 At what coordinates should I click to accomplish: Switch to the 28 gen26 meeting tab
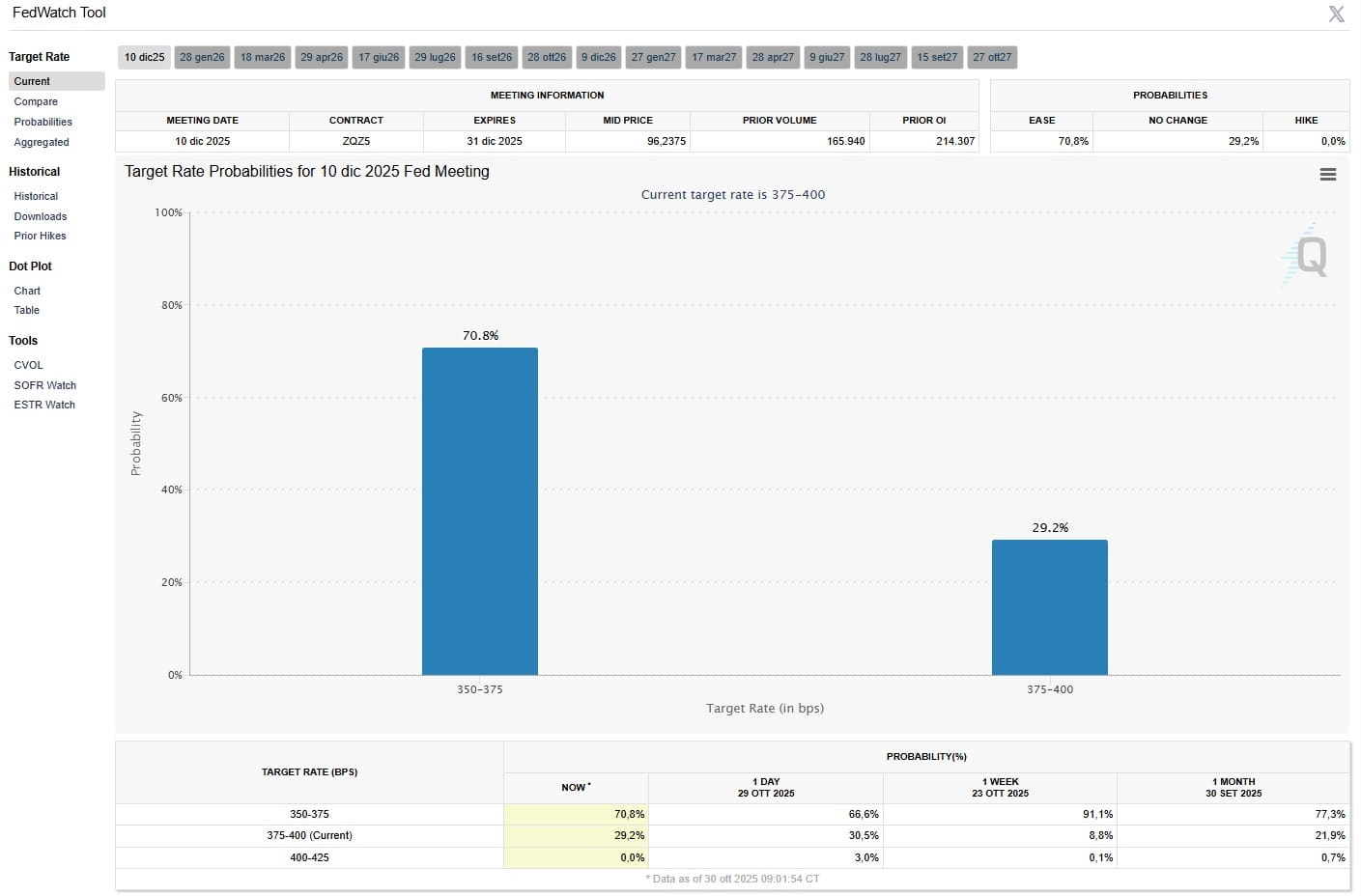(x=201, y=57)
